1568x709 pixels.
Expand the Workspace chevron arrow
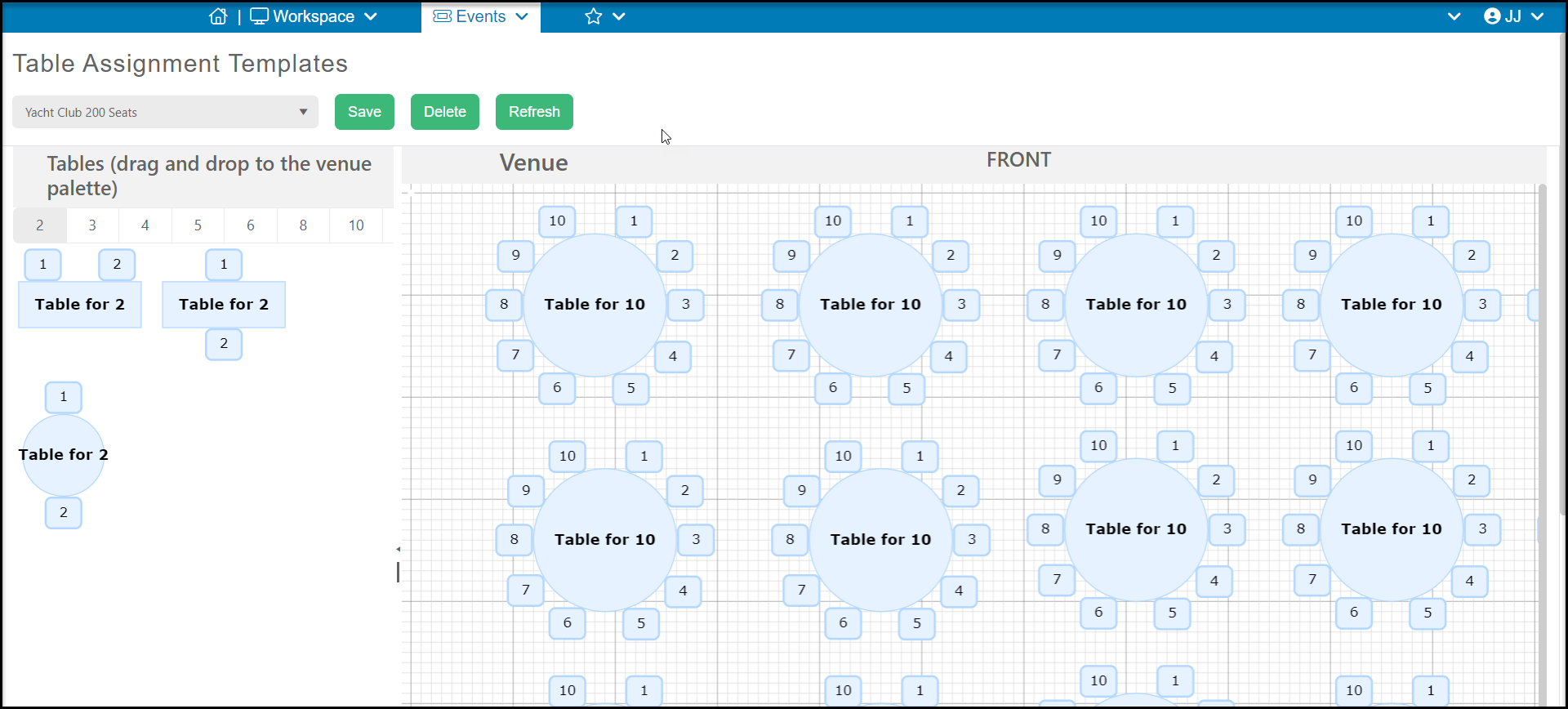tap(371, 16)
